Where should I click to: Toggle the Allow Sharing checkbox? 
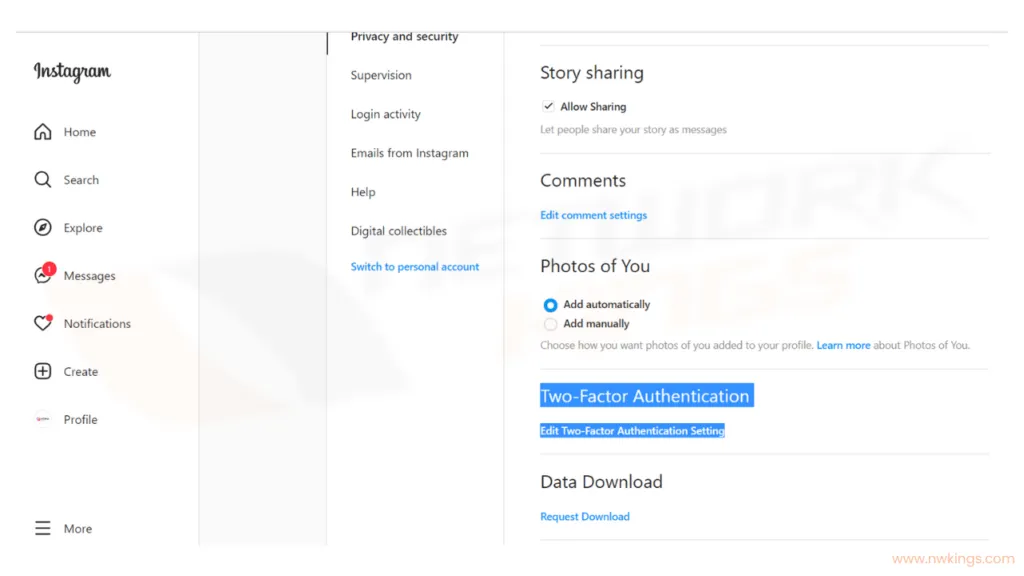548,106
